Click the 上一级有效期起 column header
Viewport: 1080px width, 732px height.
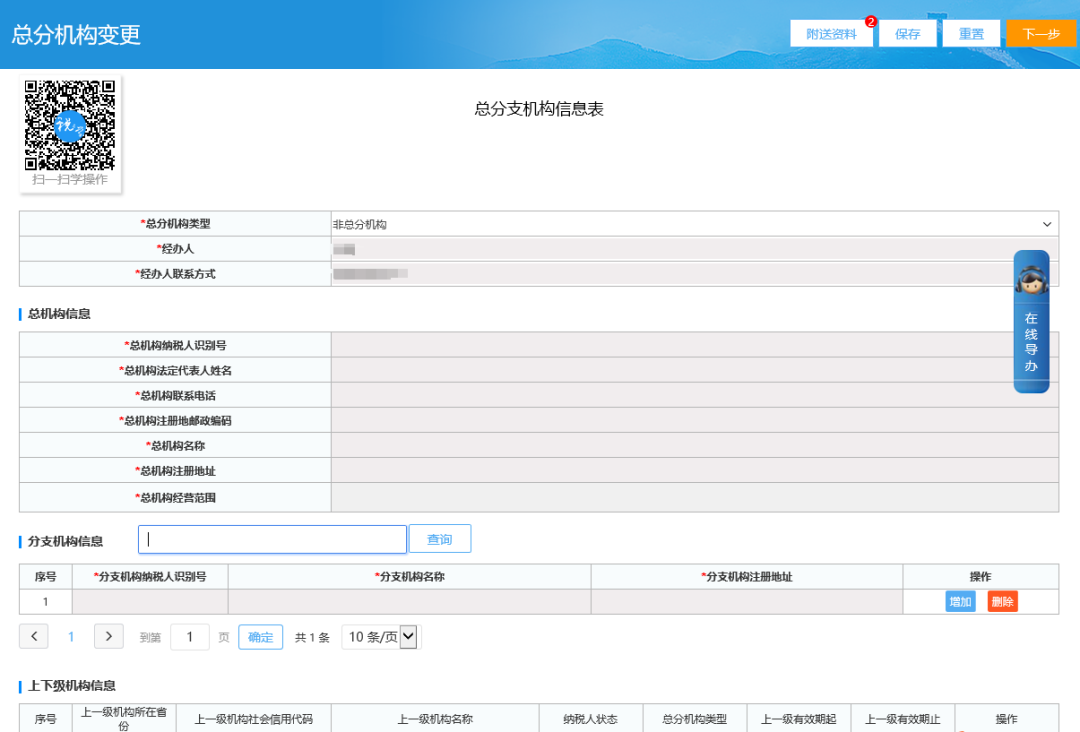coord(798,719)
